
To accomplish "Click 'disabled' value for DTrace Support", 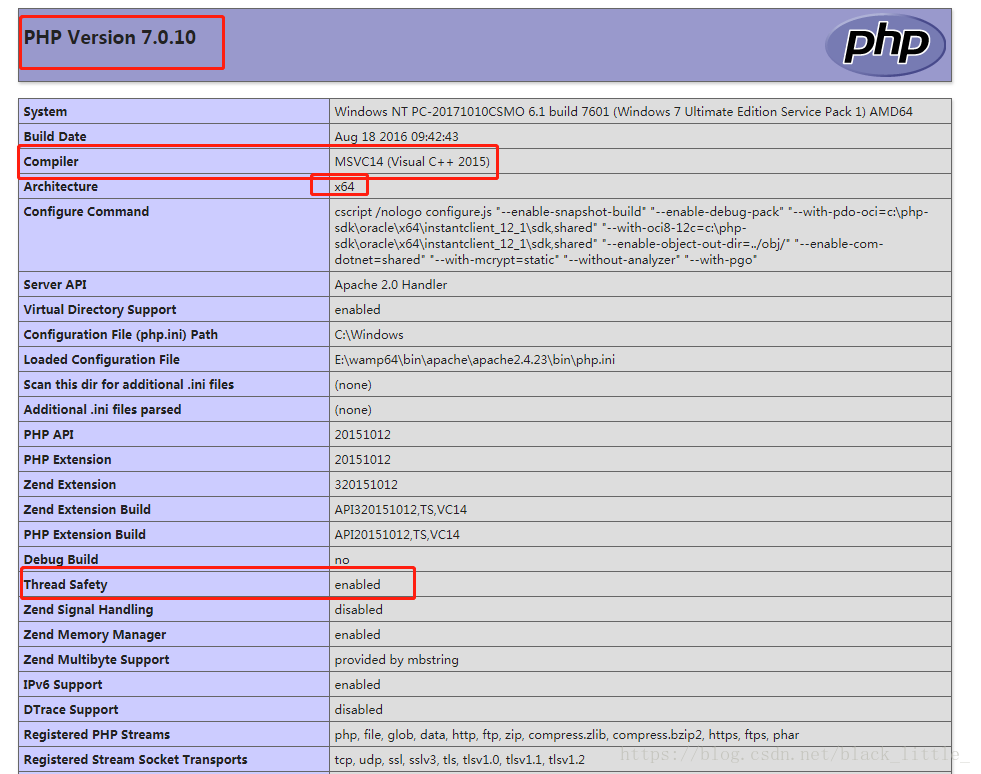I will (358, 710).
